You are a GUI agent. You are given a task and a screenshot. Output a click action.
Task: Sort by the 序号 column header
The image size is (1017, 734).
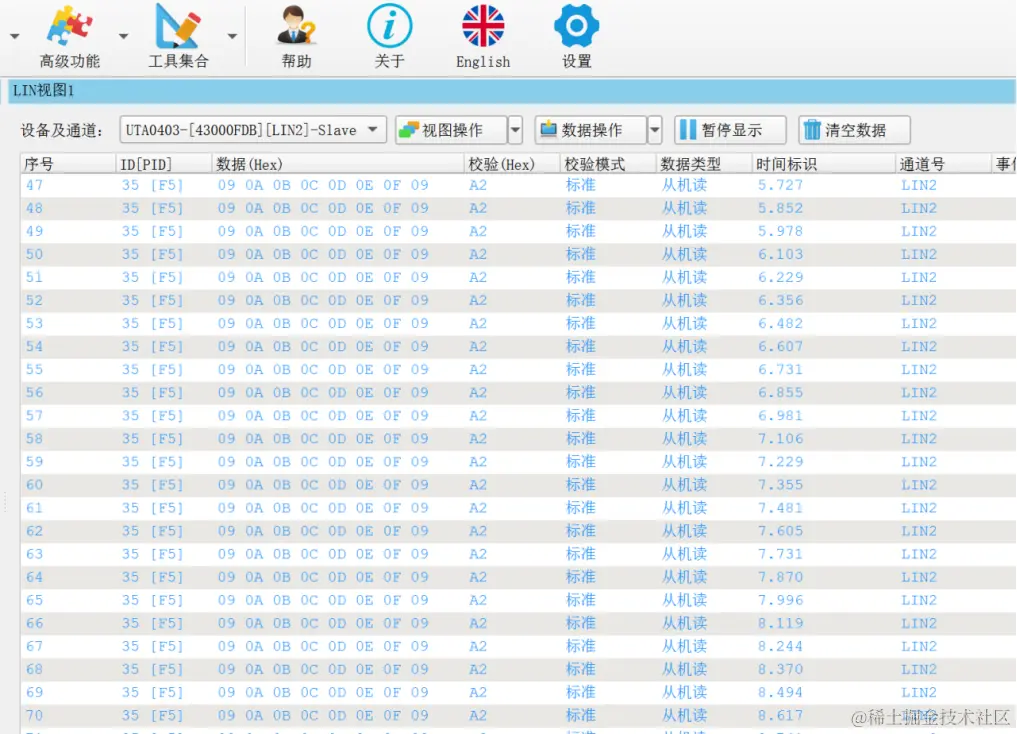(x=67, y=164)
